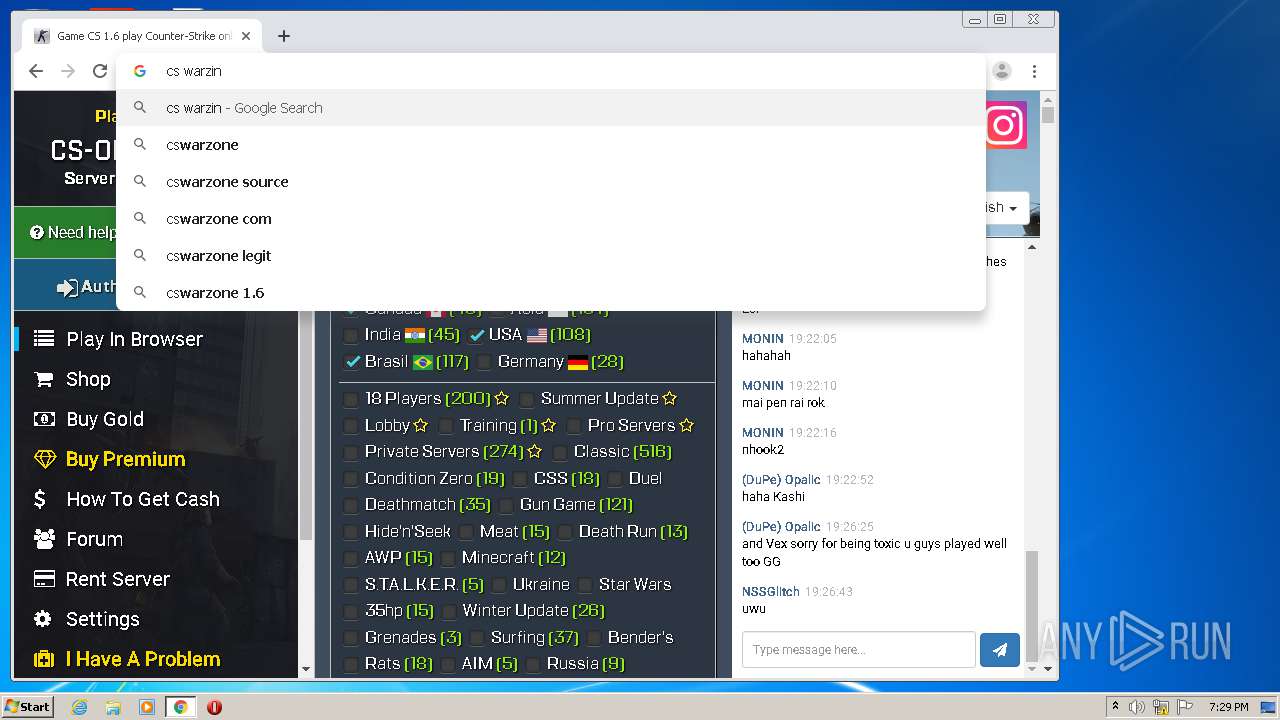
Task: Click the Chrome taskbar icon
Action: pyautogui.click(x=180, y=707)
